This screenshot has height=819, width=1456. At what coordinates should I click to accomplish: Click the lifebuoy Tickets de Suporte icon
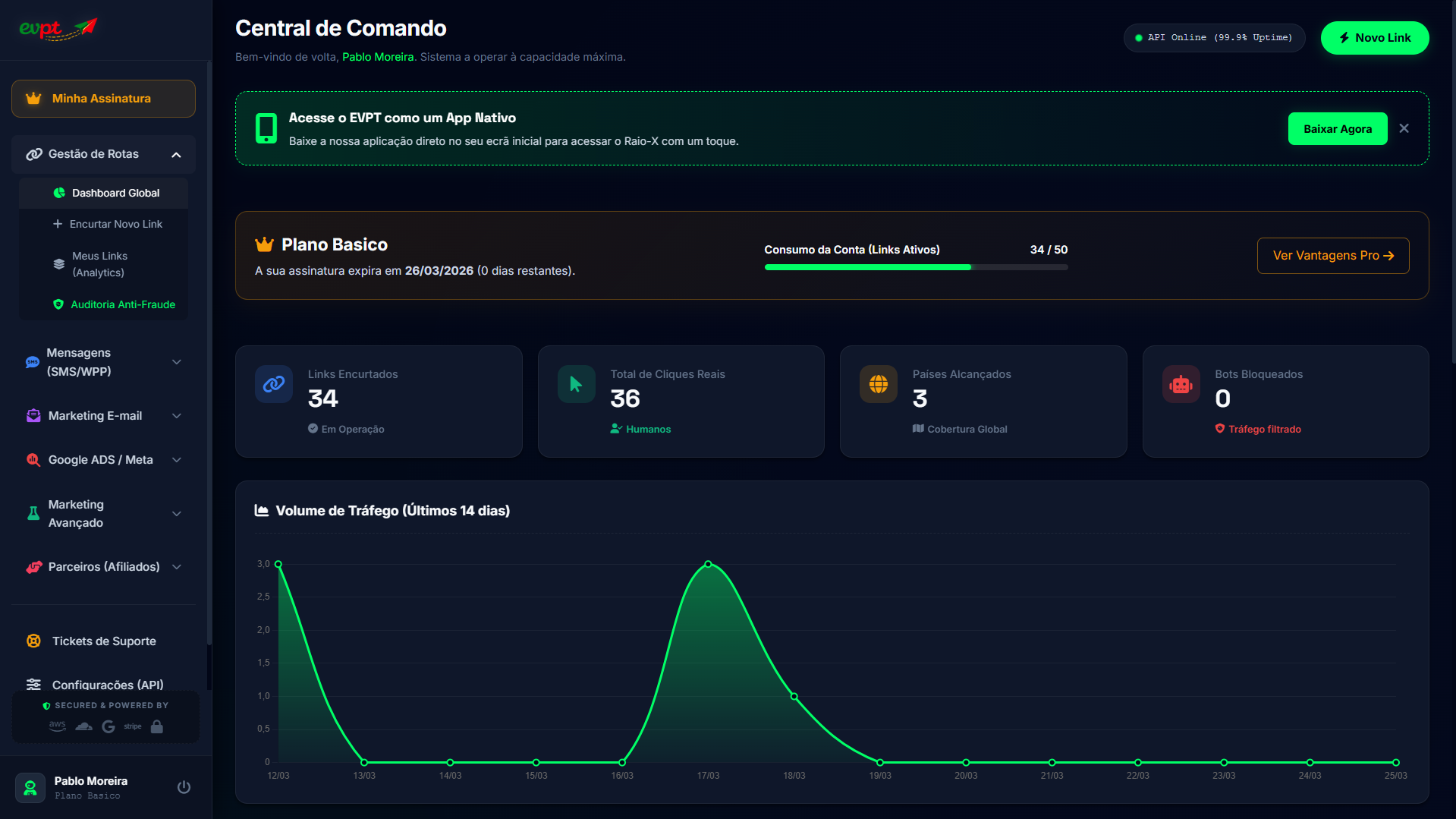coord(33,641)
